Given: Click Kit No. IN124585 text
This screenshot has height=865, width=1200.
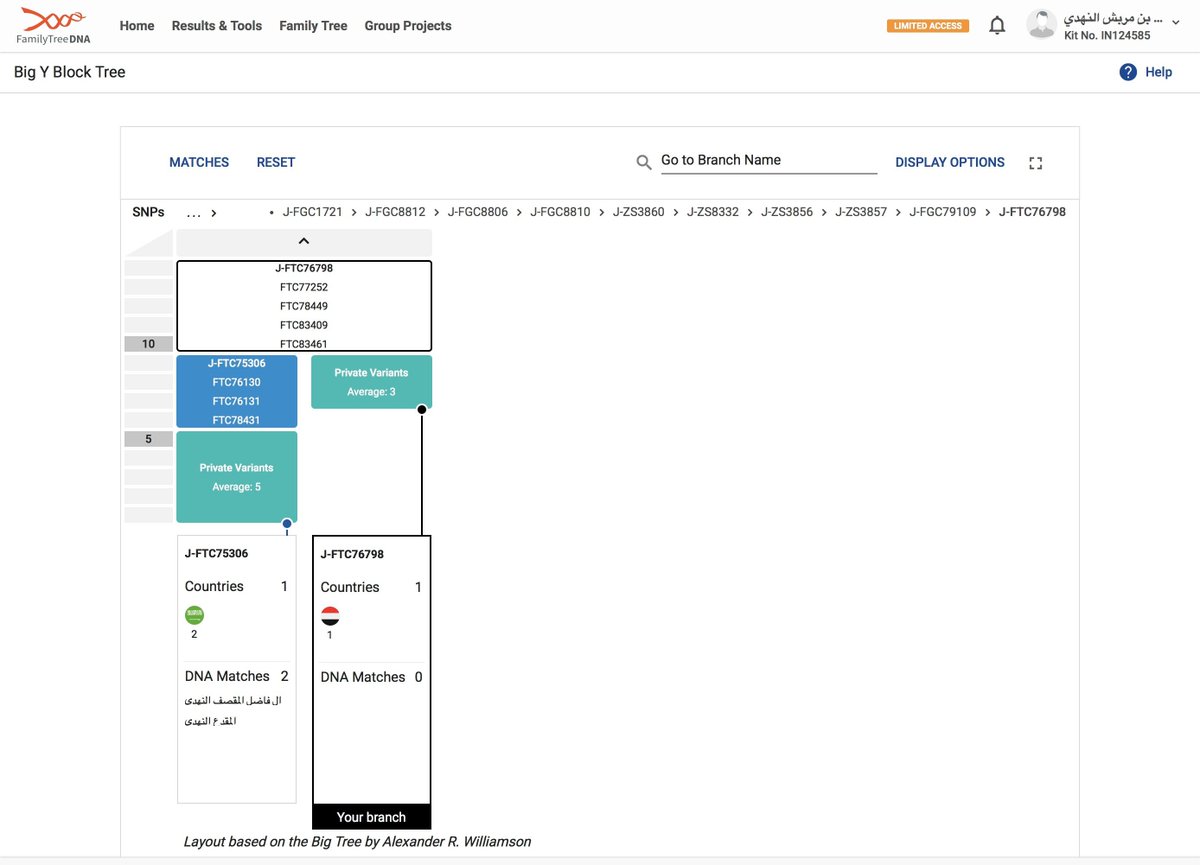Looking at the screenshot, I should [1107, 35].
